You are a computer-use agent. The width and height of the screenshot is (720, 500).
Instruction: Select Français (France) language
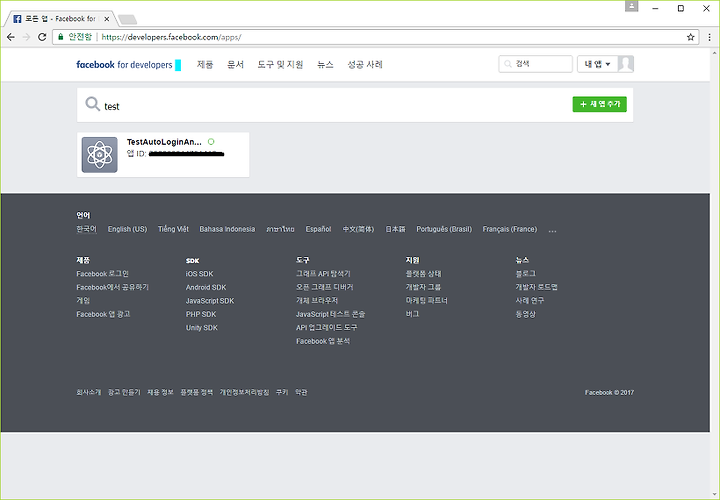pos(510,229)
